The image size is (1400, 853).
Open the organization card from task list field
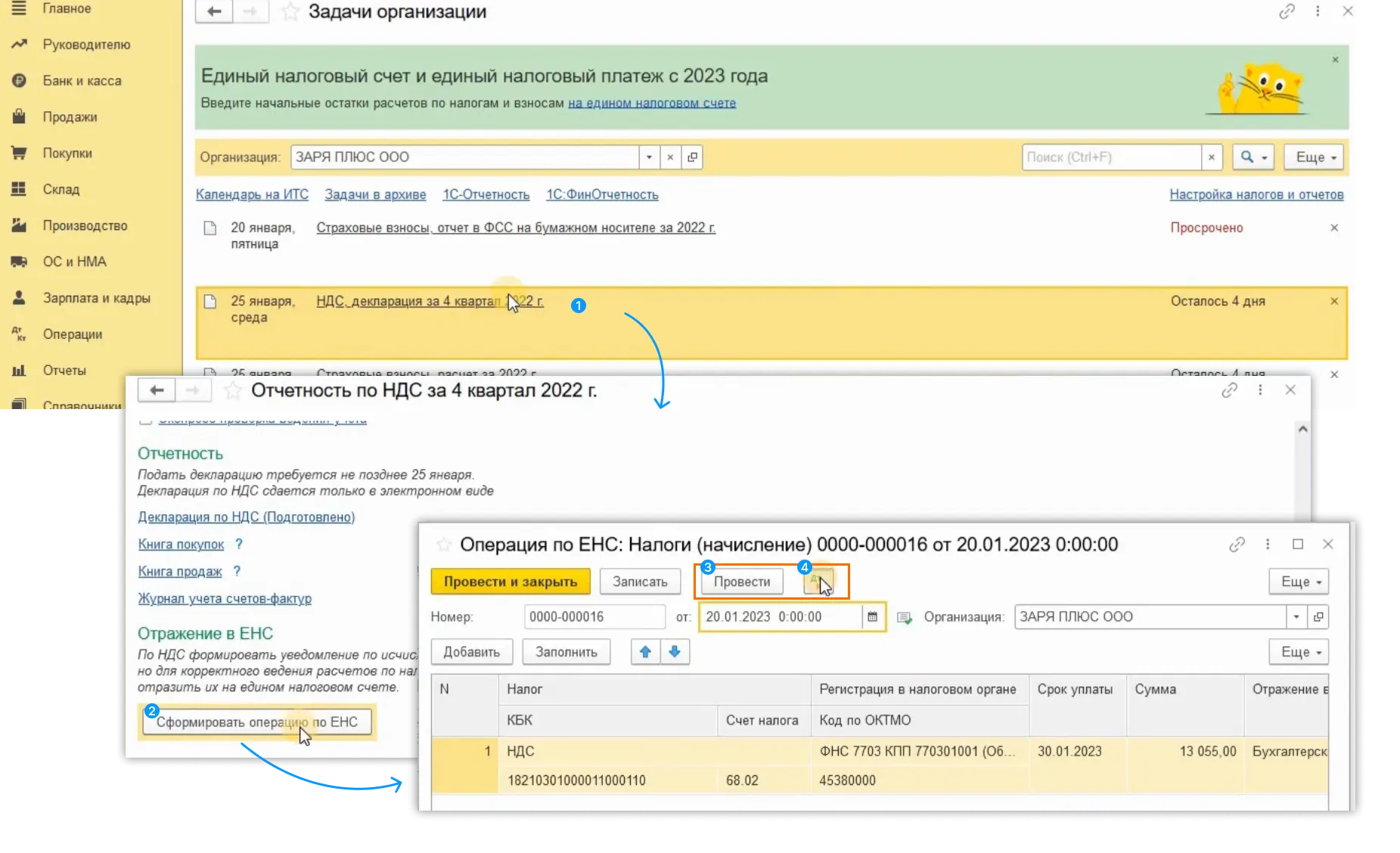click(692, 157)
